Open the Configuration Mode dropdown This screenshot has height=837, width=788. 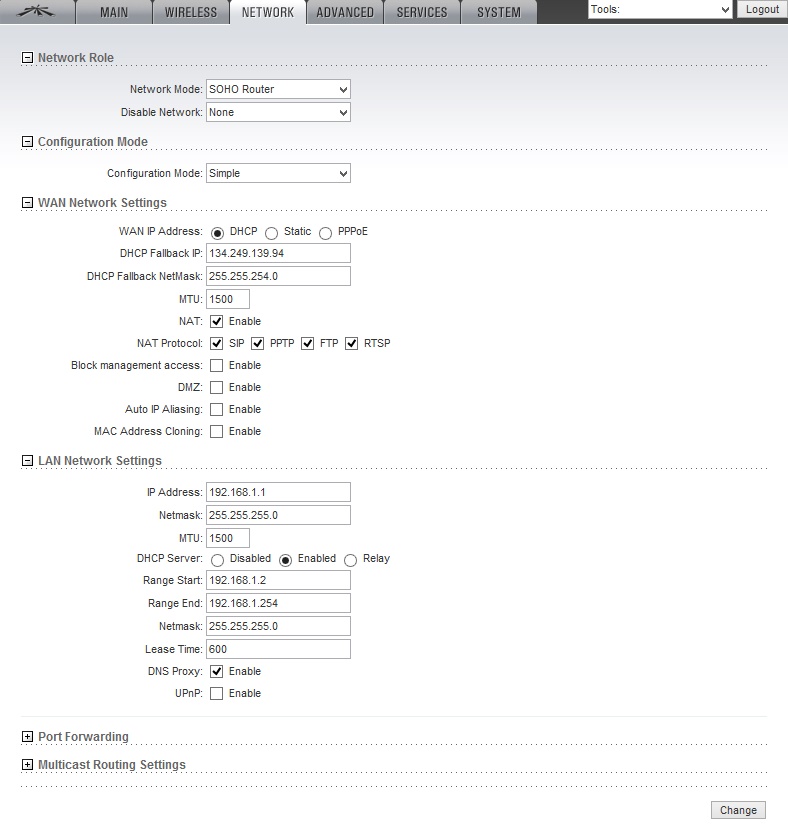point(278,173)
